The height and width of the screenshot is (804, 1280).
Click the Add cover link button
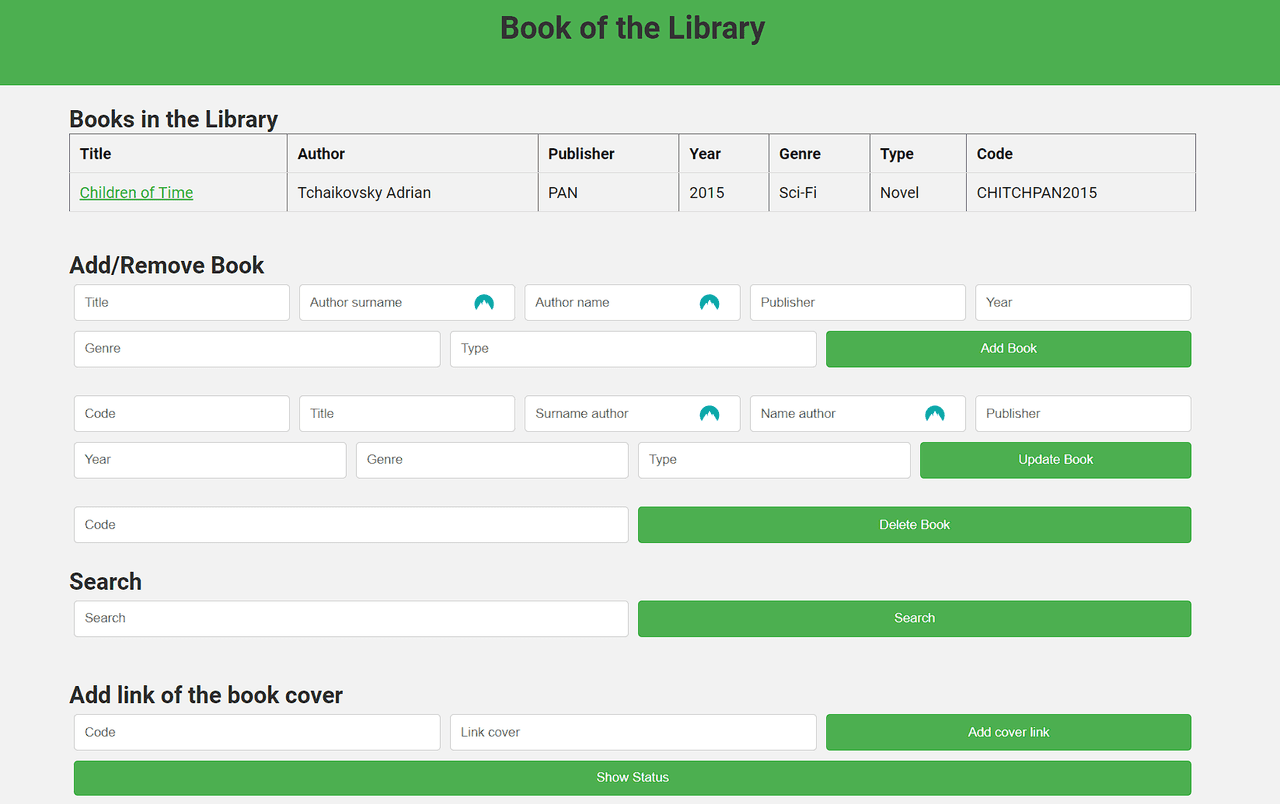click(x=1008, y=733)
